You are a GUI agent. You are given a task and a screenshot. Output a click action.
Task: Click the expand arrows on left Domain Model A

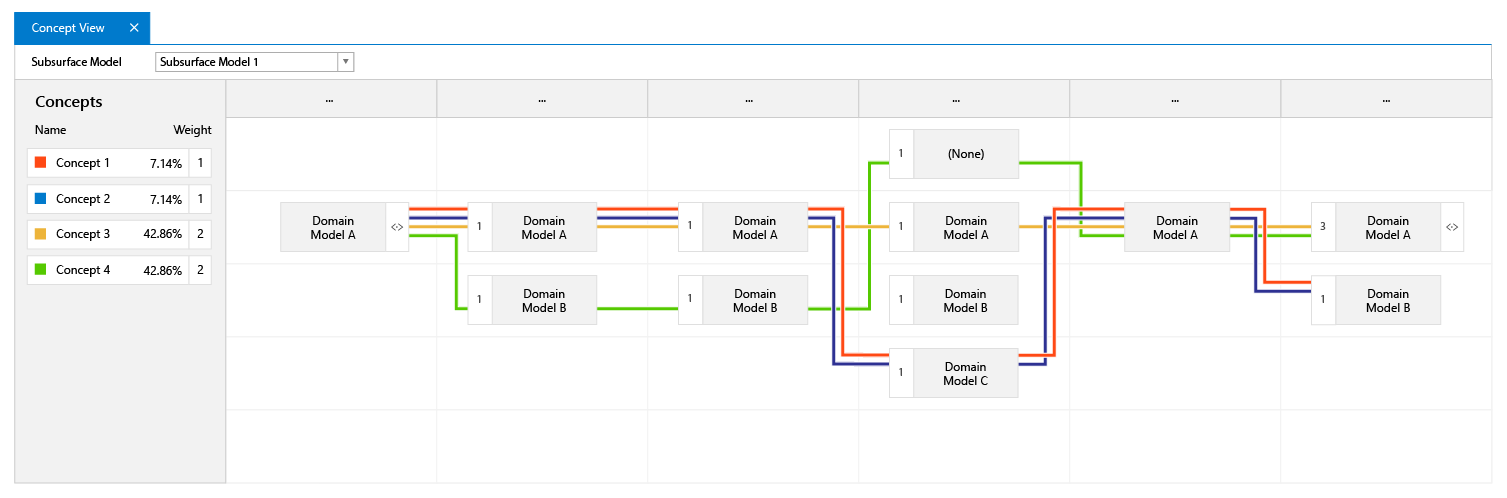pos(397,227)
